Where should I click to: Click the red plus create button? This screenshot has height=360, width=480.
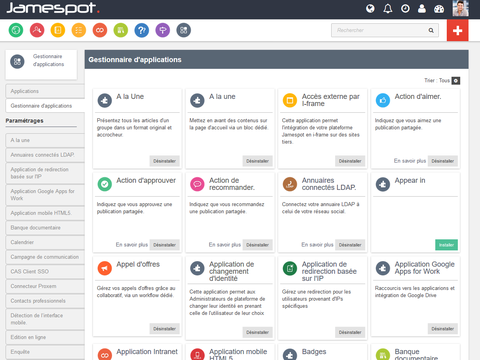457,30
